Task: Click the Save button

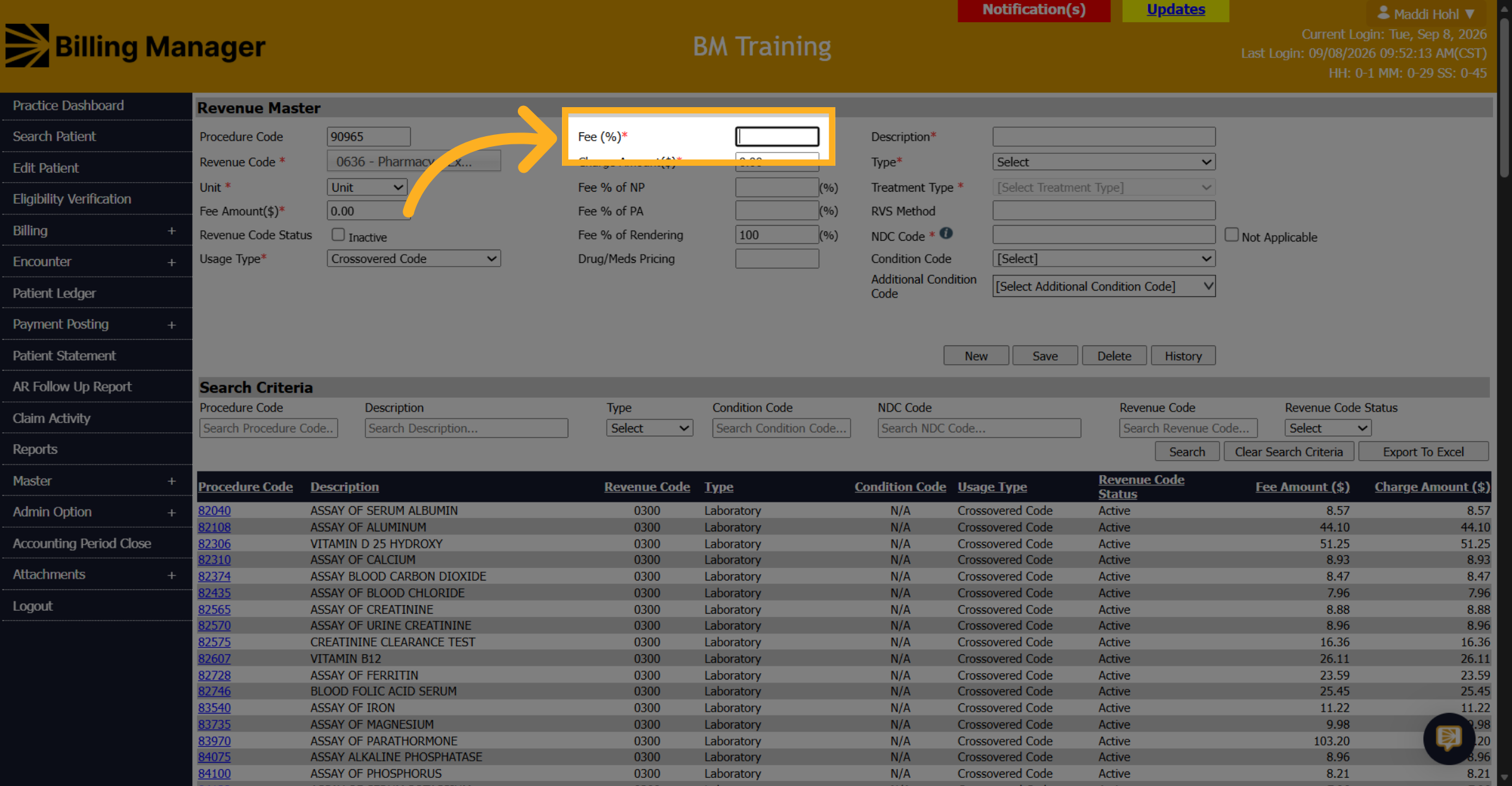Action: 1045,355
